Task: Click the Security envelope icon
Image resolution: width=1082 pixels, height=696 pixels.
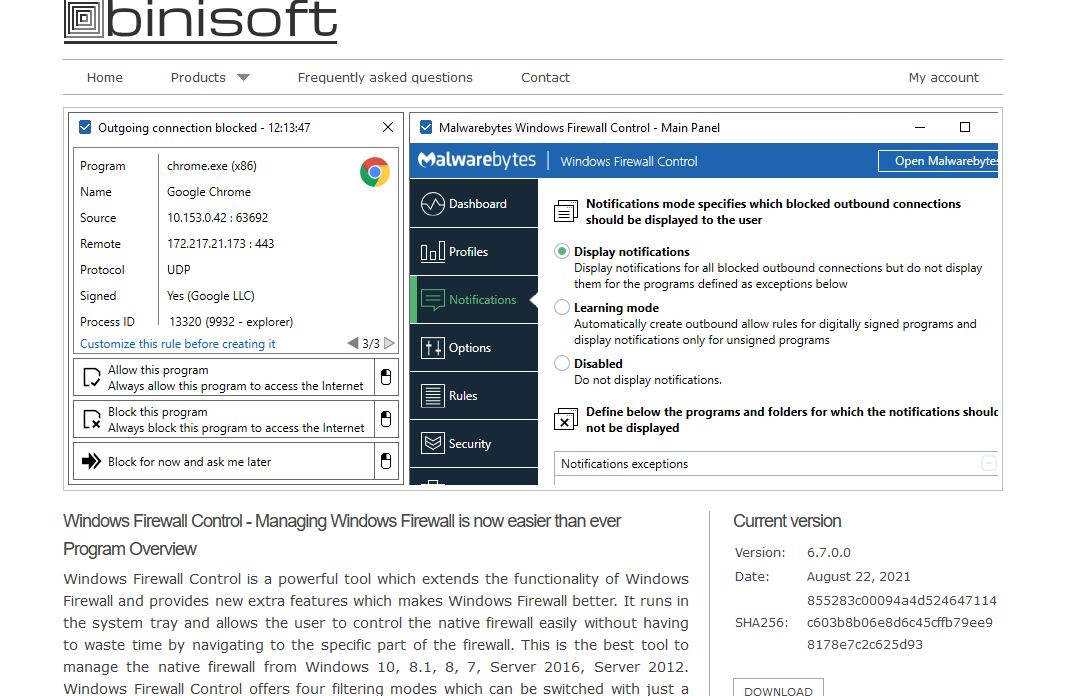Action: (x=433, y=444)
